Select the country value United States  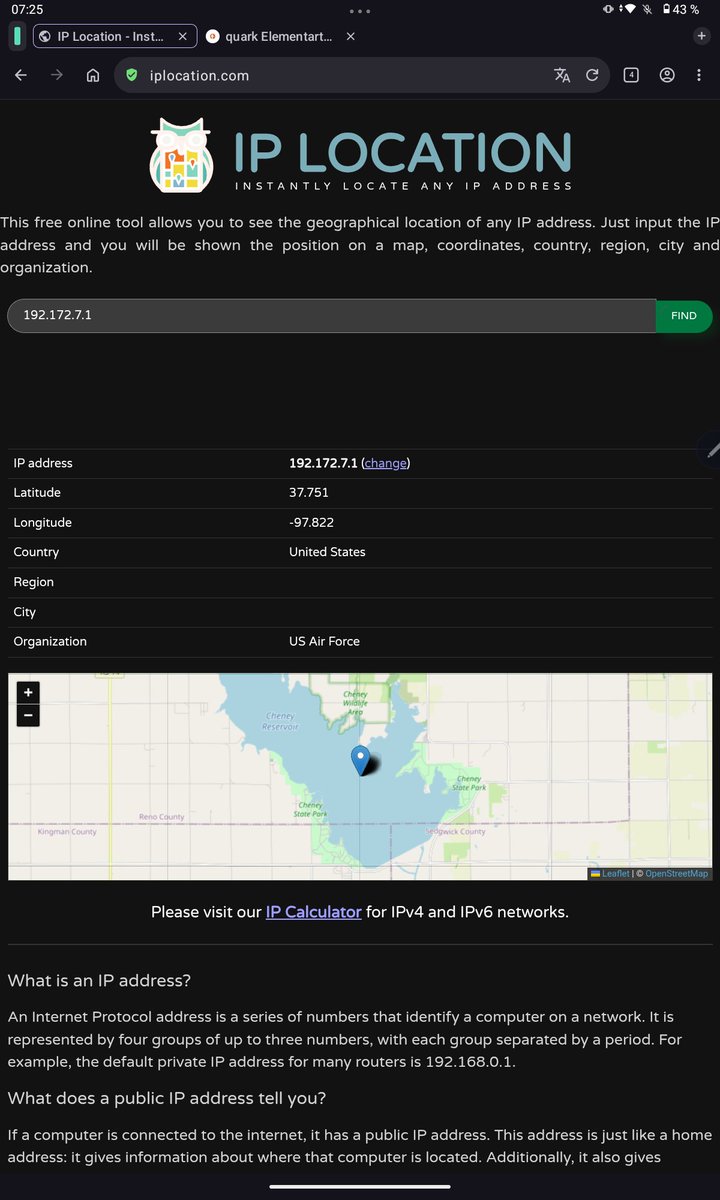click(x=327, y=552)
